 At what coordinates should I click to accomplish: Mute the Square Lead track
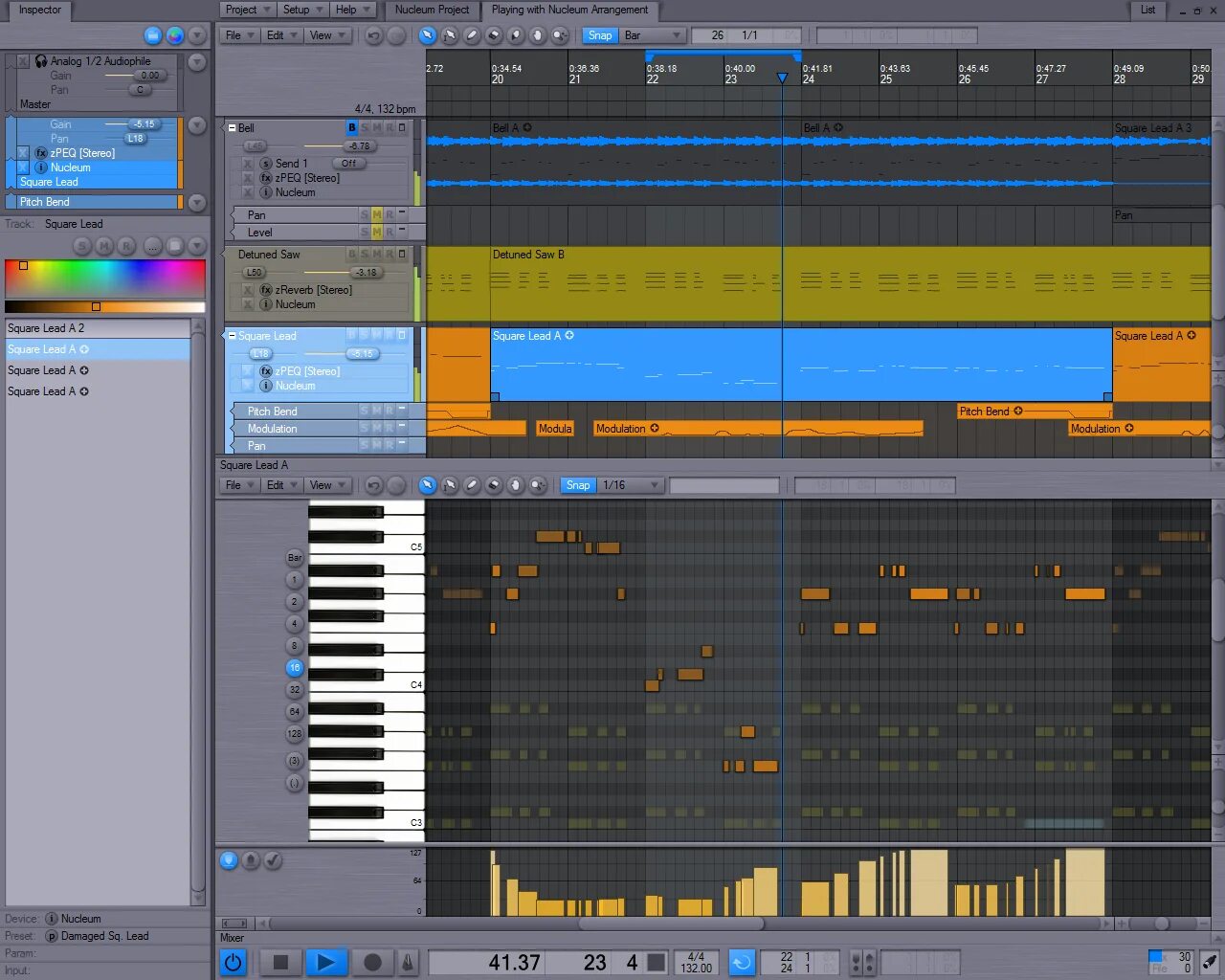click(x=377, y=336)
